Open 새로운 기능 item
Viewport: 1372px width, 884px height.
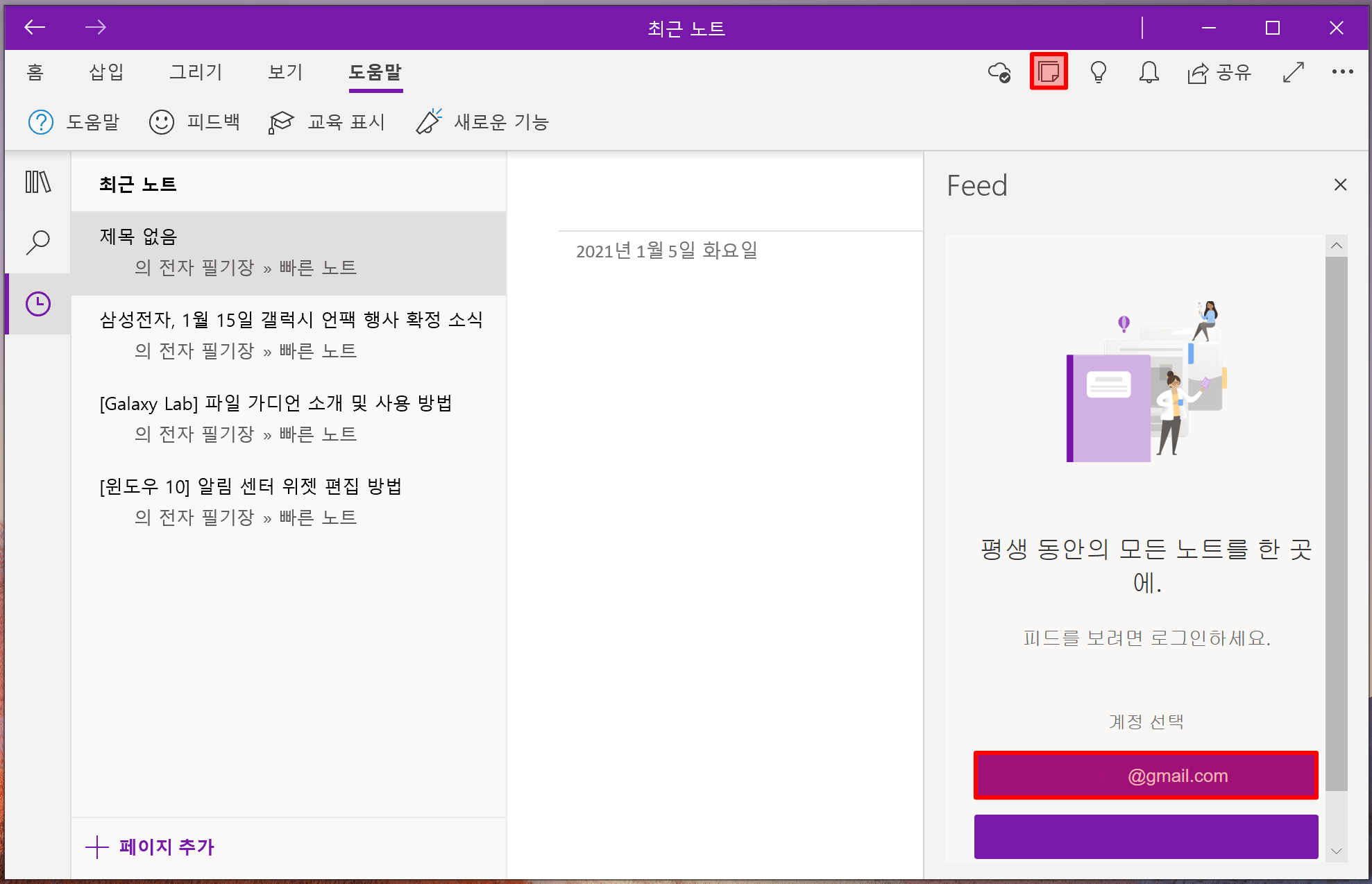(483, 122)
